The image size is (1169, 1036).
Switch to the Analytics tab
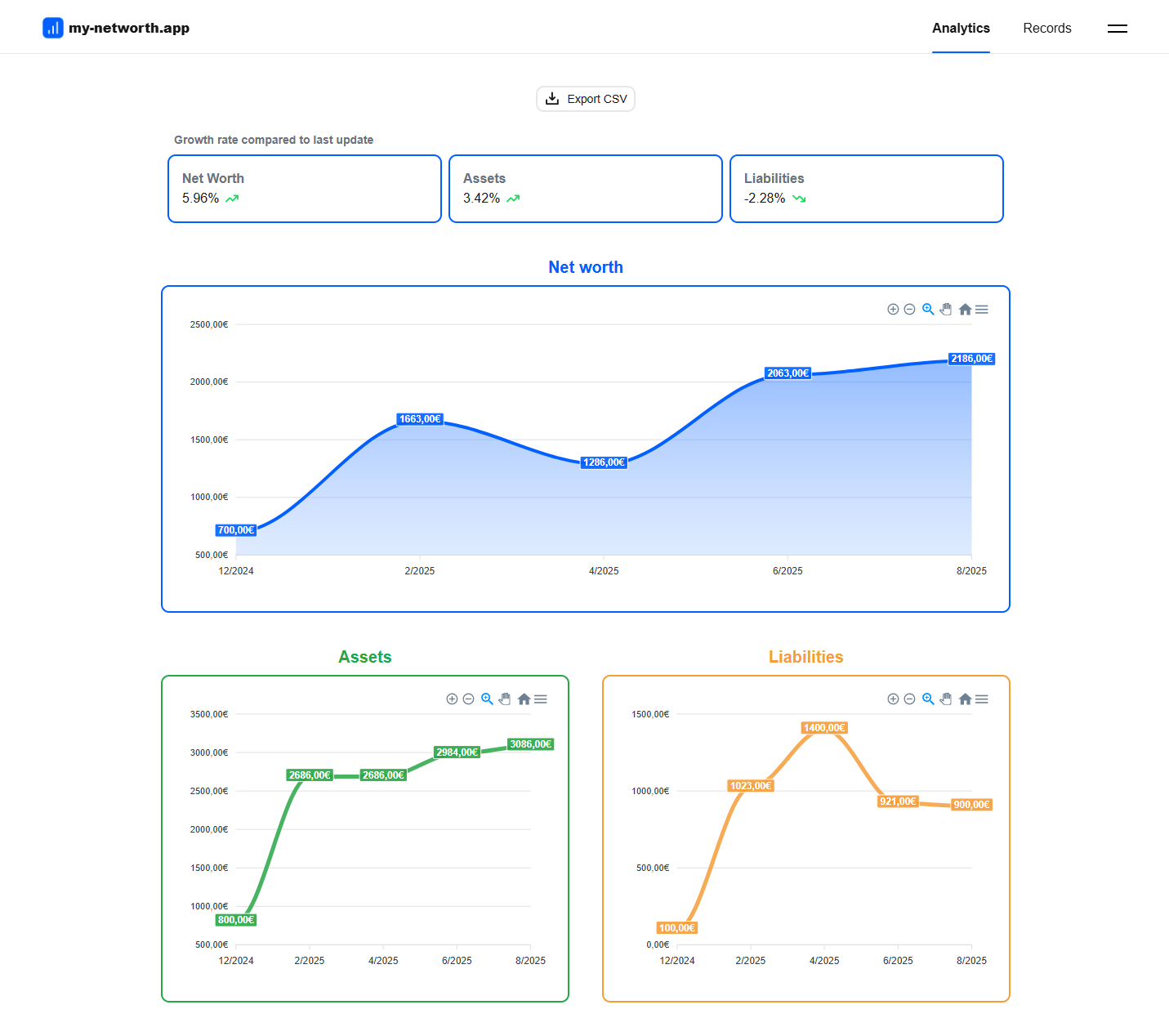[x=961, y=28]
